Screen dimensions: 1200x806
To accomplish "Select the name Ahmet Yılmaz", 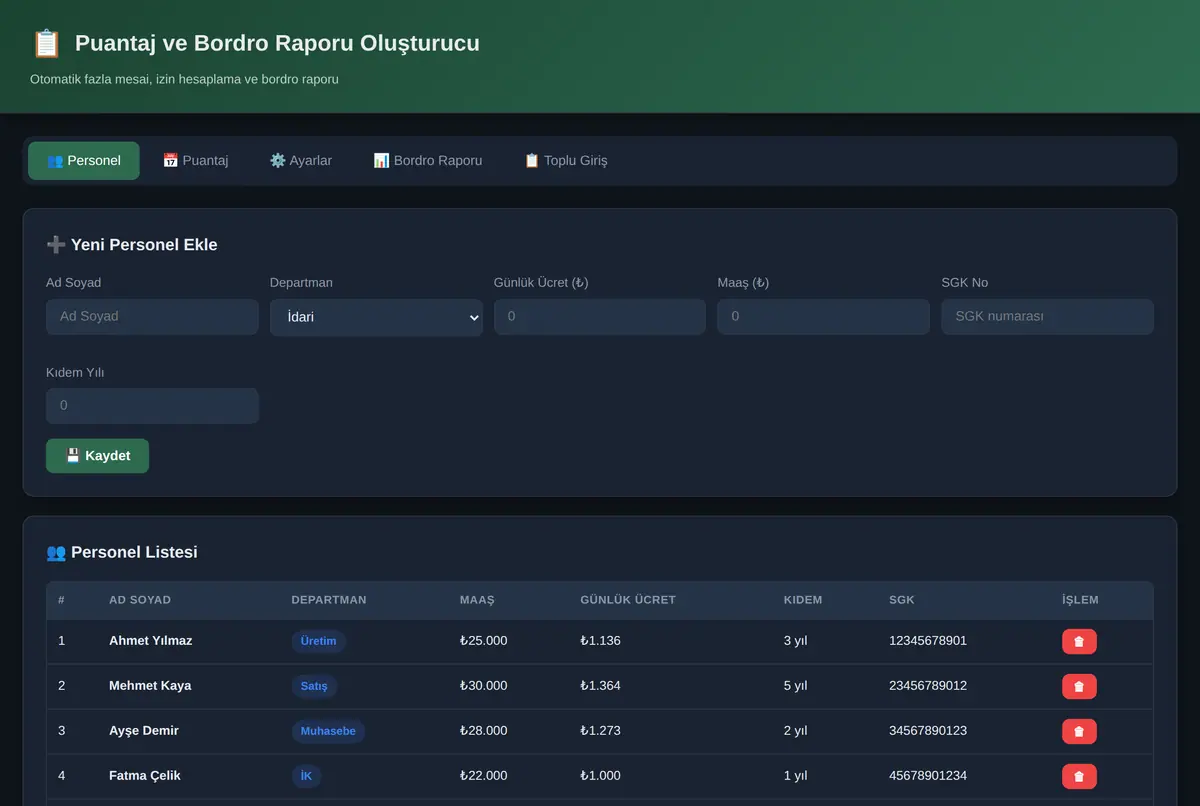I will pyautogui.click(x=151, y=641).
